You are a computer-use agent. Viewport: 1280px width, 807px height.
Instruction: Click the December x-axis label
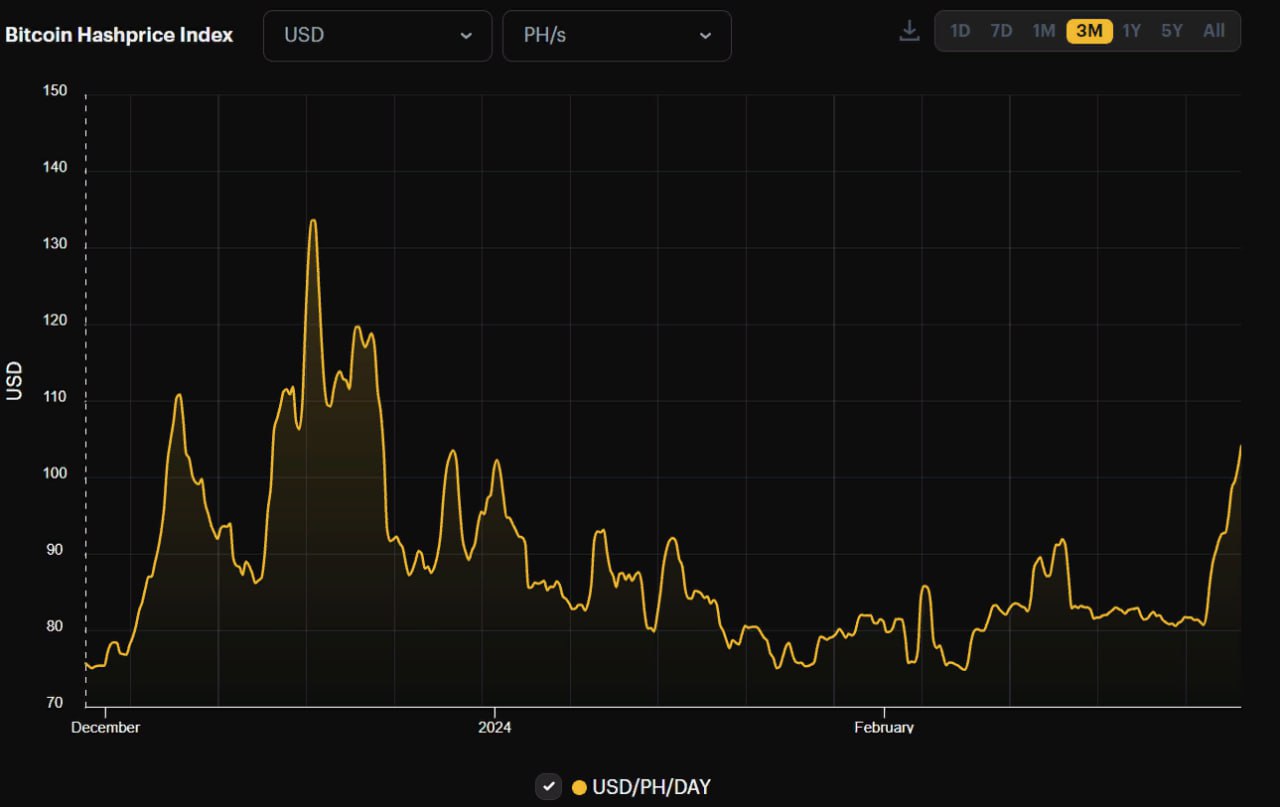105,728
